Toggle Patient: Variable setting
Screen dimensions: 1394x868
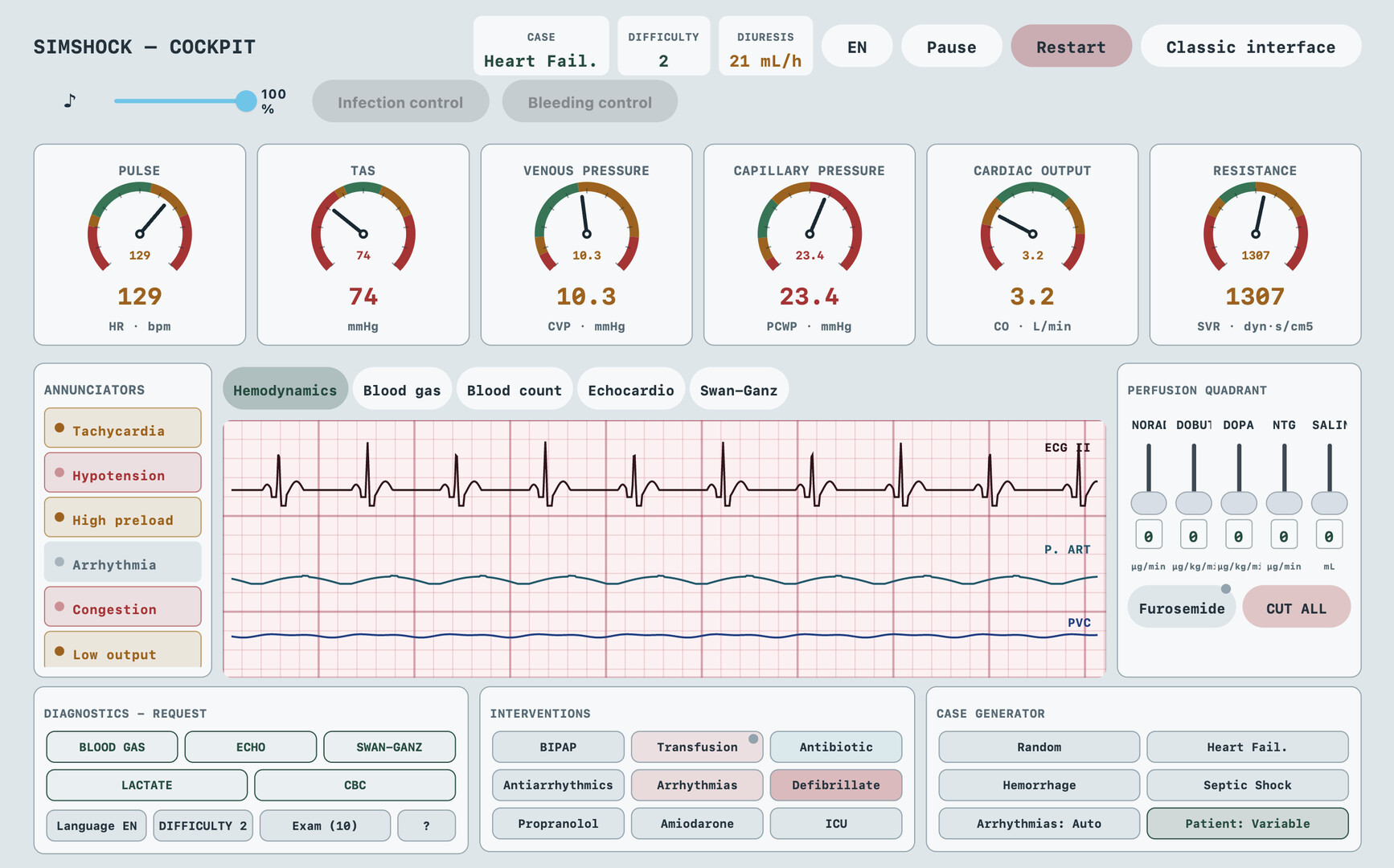click(1248, 823)
